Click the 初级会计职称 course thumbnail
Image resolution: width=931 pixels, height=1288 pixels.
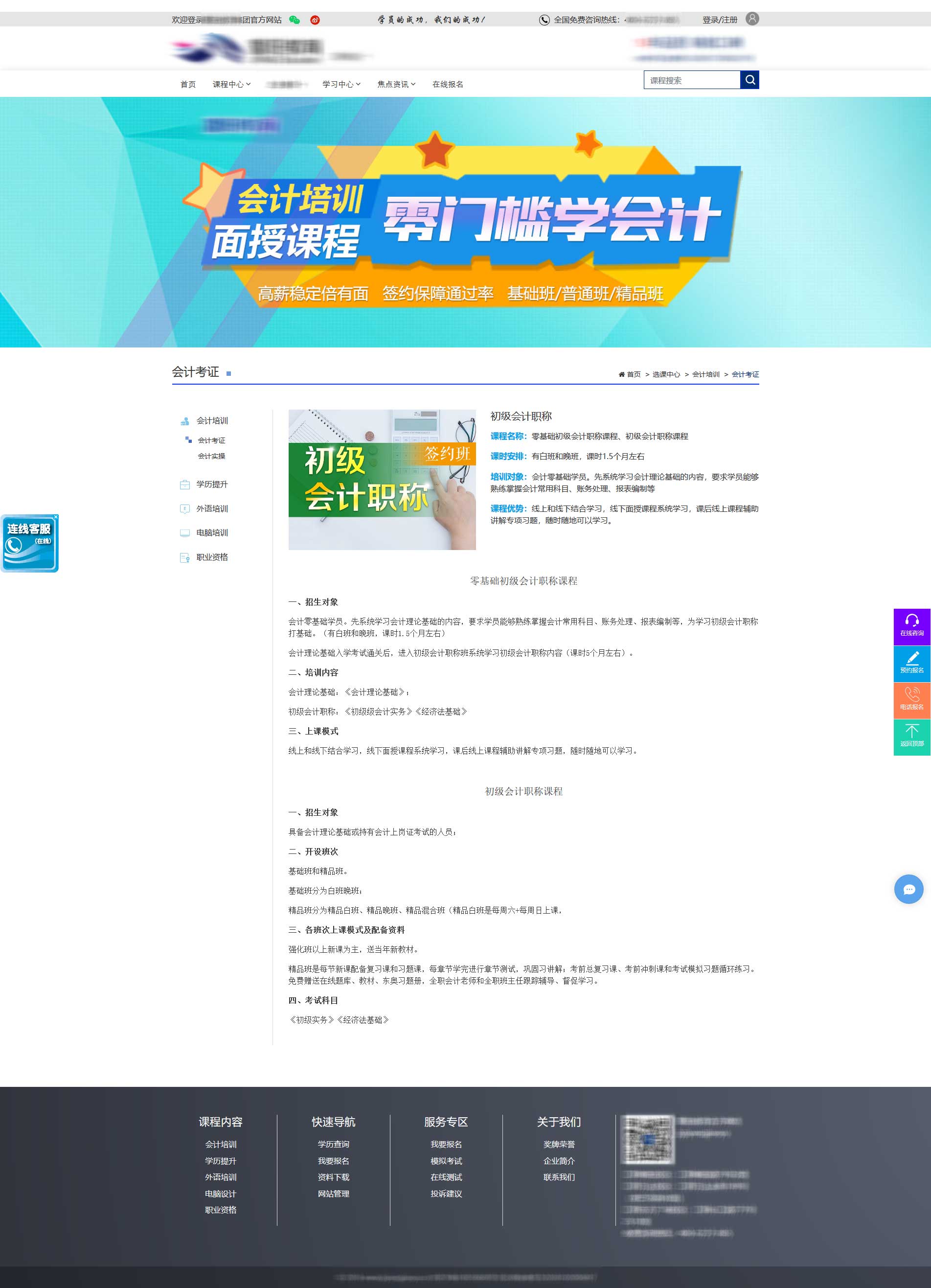[382, 479]
